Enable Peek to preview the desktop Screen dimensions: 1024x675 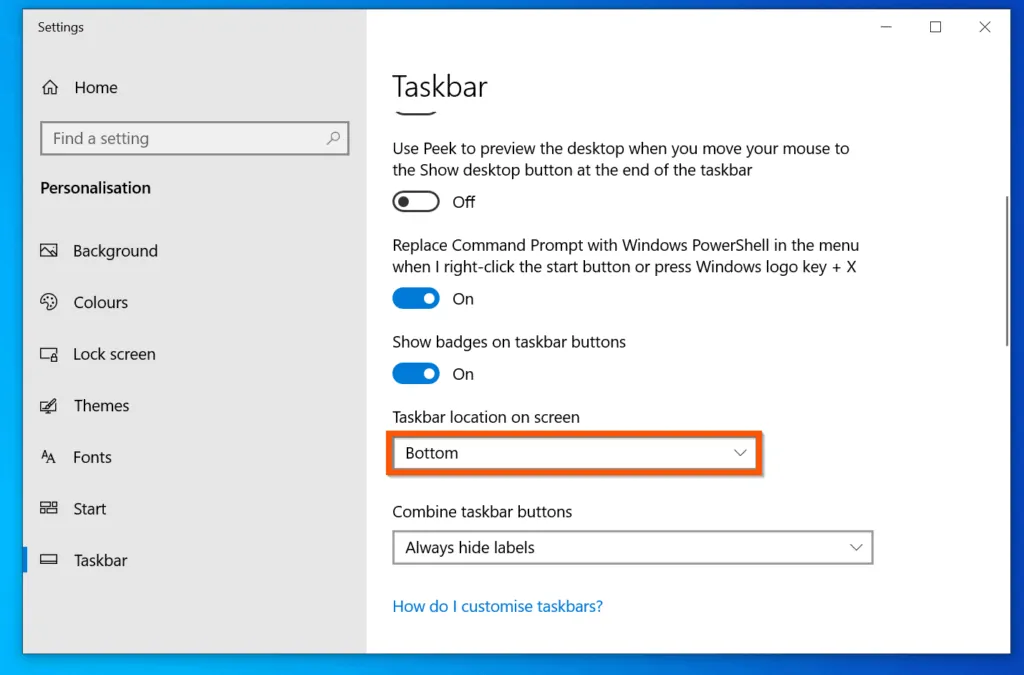pos(416,201)
